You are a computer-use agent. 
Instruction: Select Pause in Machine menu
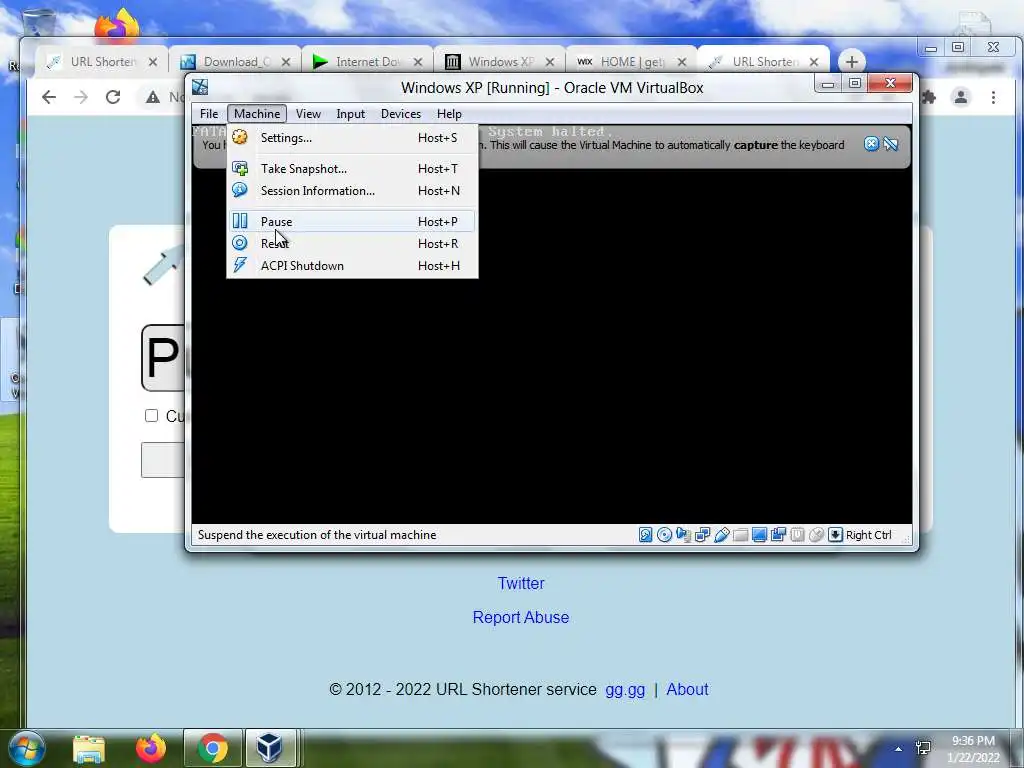point(352,221)
